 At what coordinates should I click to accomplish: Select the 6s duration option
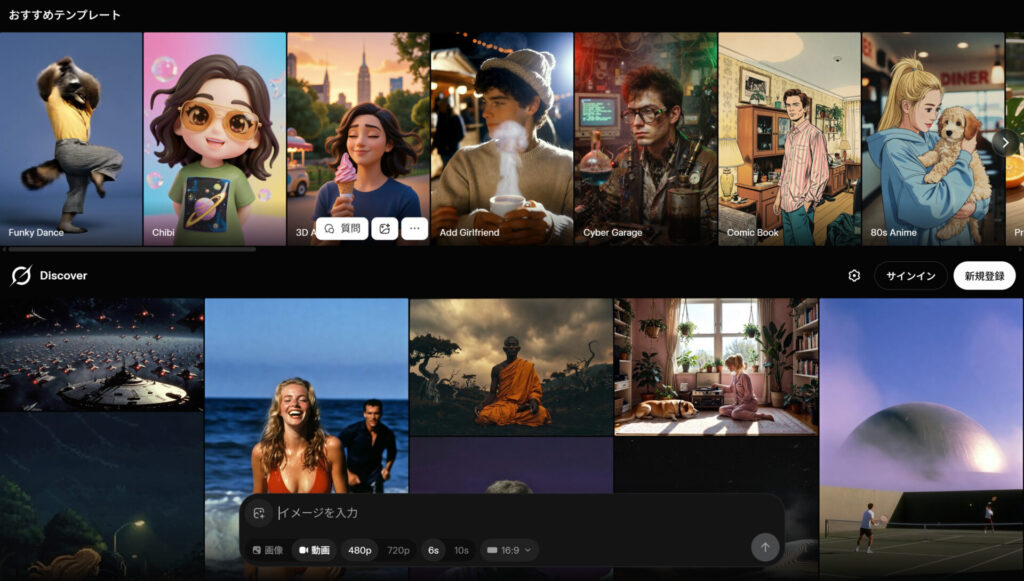[433, 550]
